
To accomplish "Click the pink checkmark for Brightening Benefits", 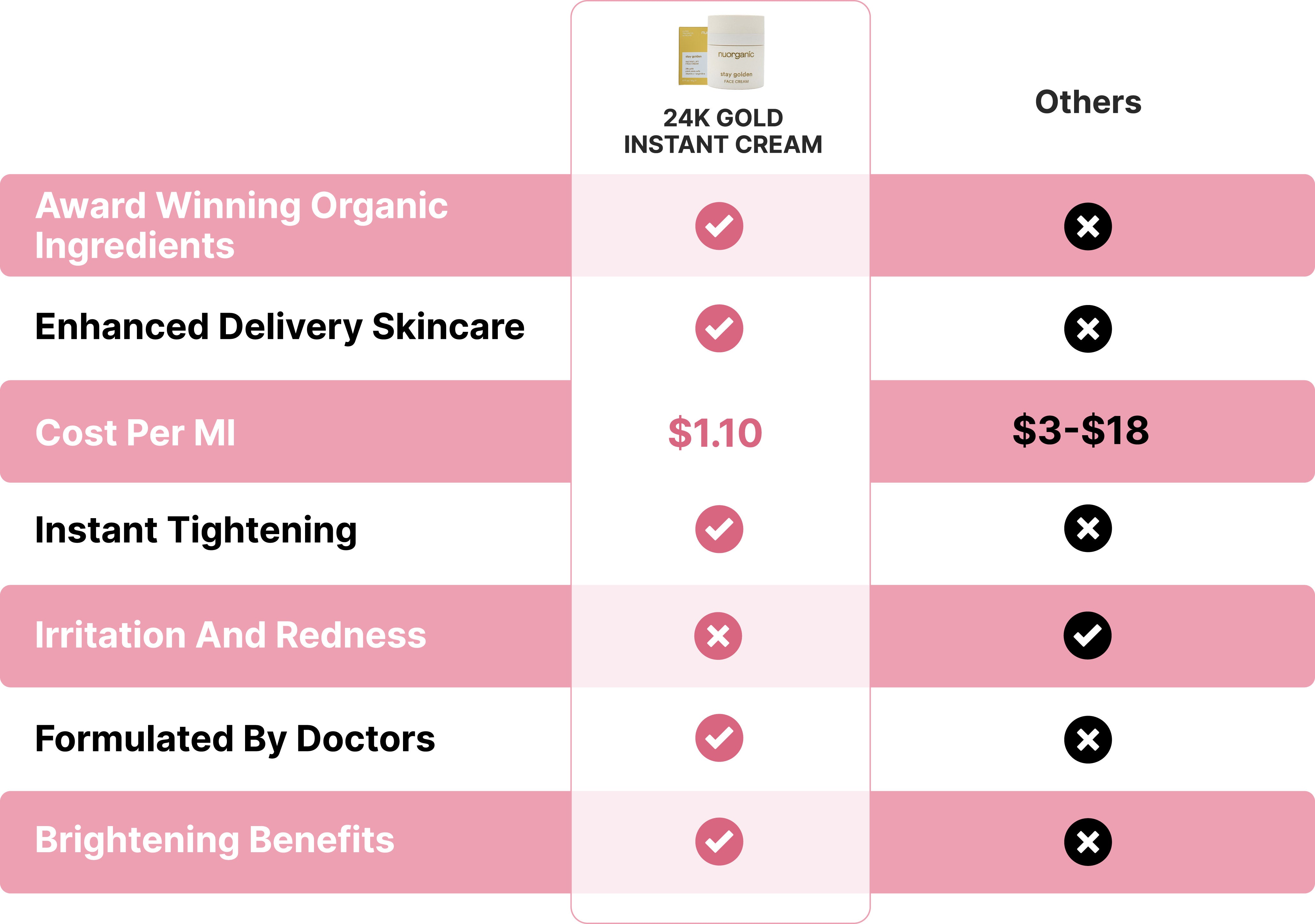I will [719, 841].
